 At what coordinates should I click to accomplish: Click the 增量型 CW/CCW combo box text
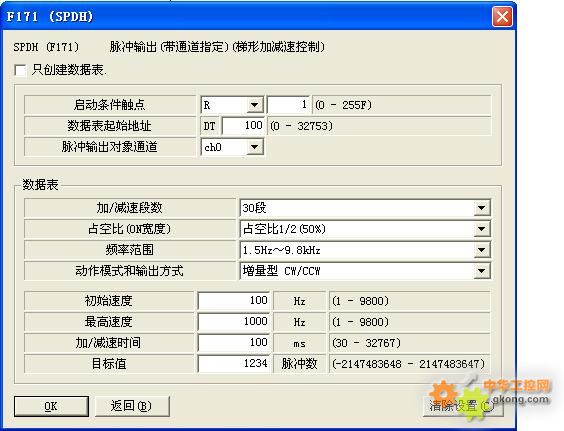point(281,271)
